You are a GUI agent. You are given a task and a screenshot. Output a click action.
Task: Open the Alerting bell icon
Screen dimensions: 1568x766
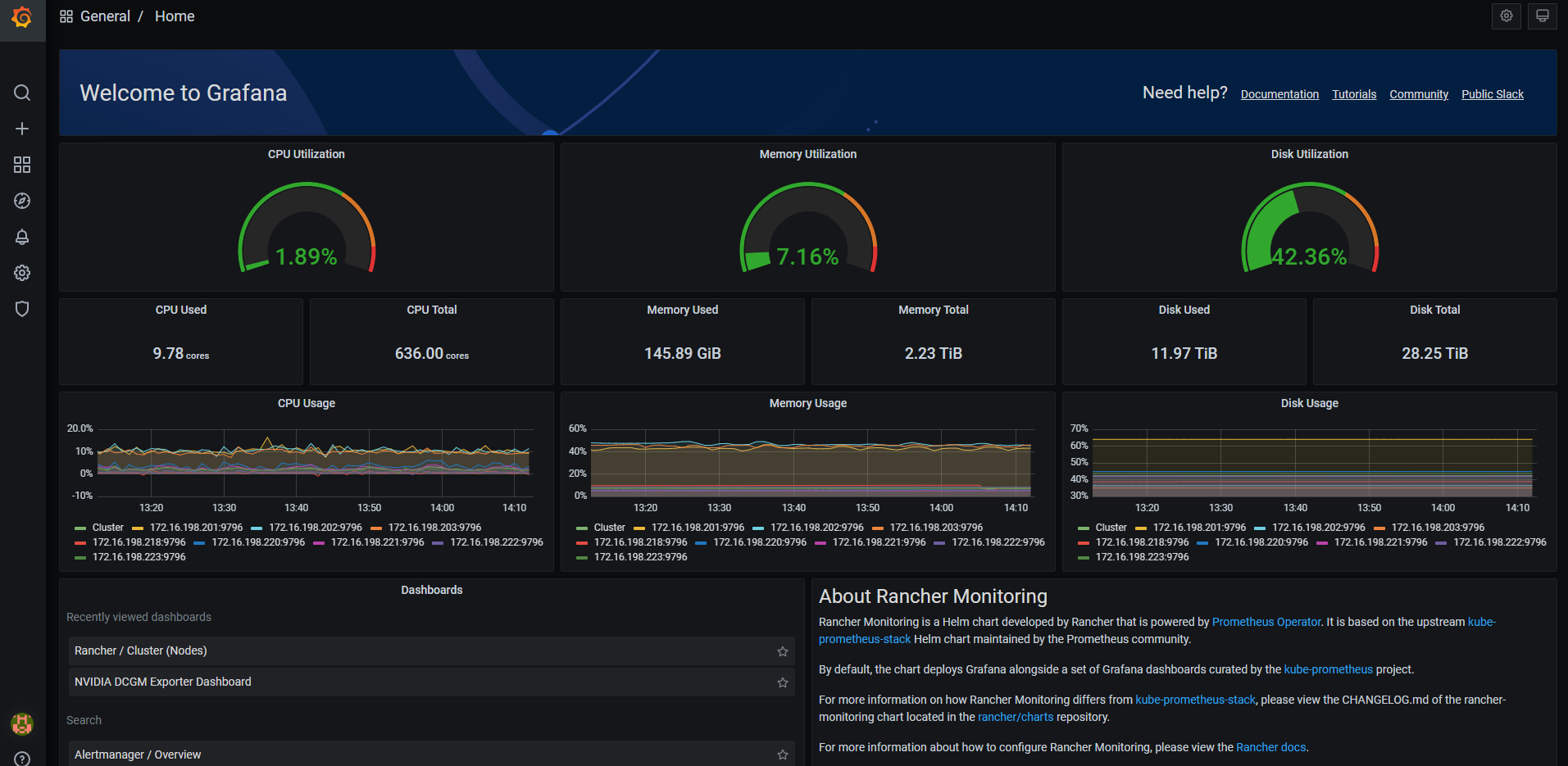tap(22, 237)
